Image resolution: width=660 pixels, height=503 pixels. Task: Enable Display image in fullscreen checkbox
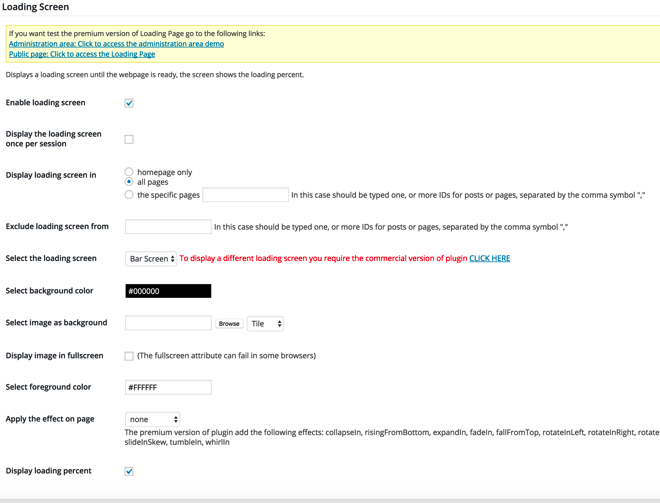pos(129,356)
